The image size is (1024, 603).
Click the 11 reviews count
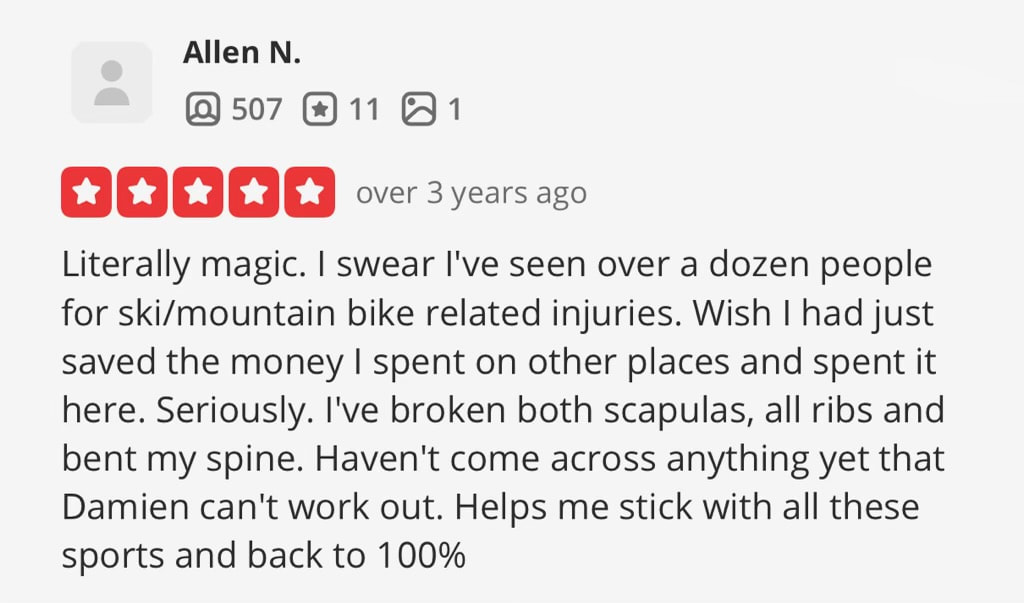tap(364, 109)
